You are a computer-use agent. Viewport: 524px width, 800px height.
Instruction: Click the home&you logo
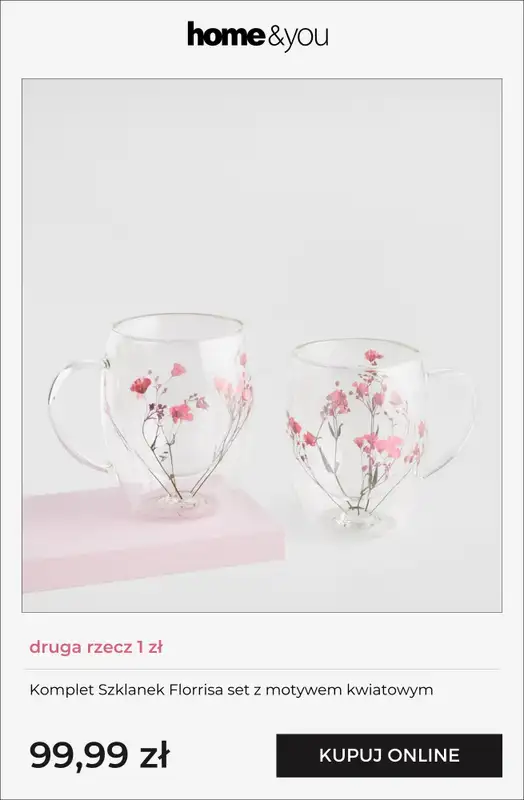[x=258, y=36]
